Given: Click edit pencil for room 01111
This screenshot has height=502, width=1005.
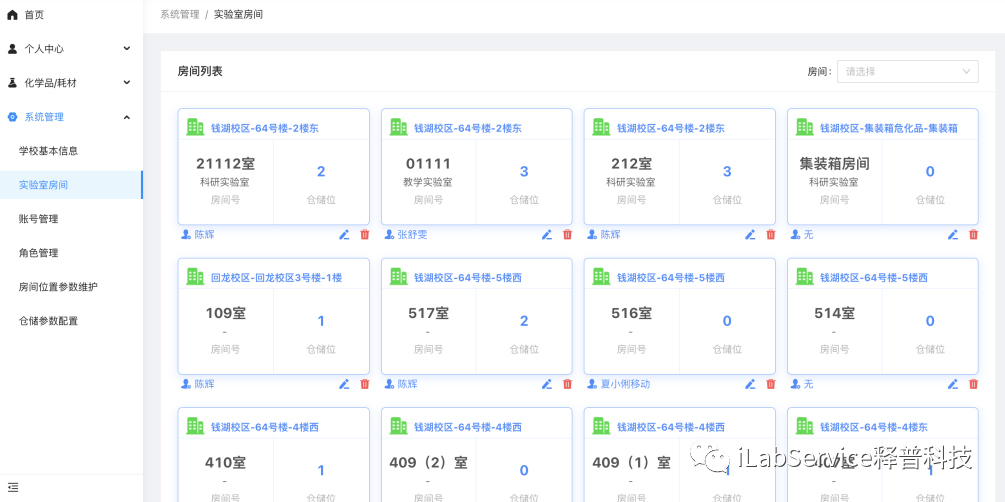Looking at the screenshot, I should [x=547, y=235].
